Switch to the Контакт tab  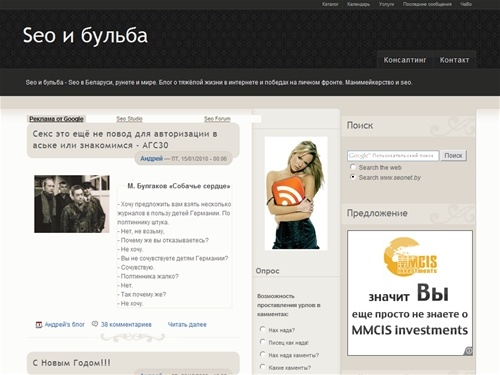454,60
